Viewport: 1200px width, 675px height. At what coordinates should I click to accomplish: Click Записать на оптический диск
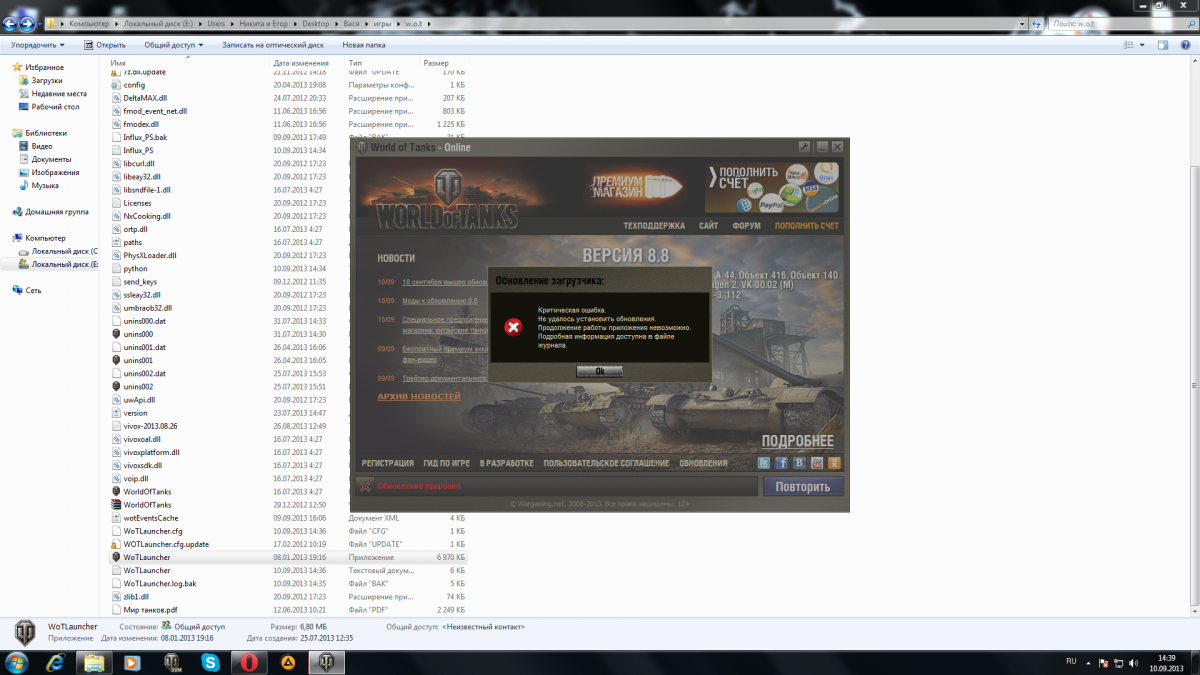click(x=273, y=45)
